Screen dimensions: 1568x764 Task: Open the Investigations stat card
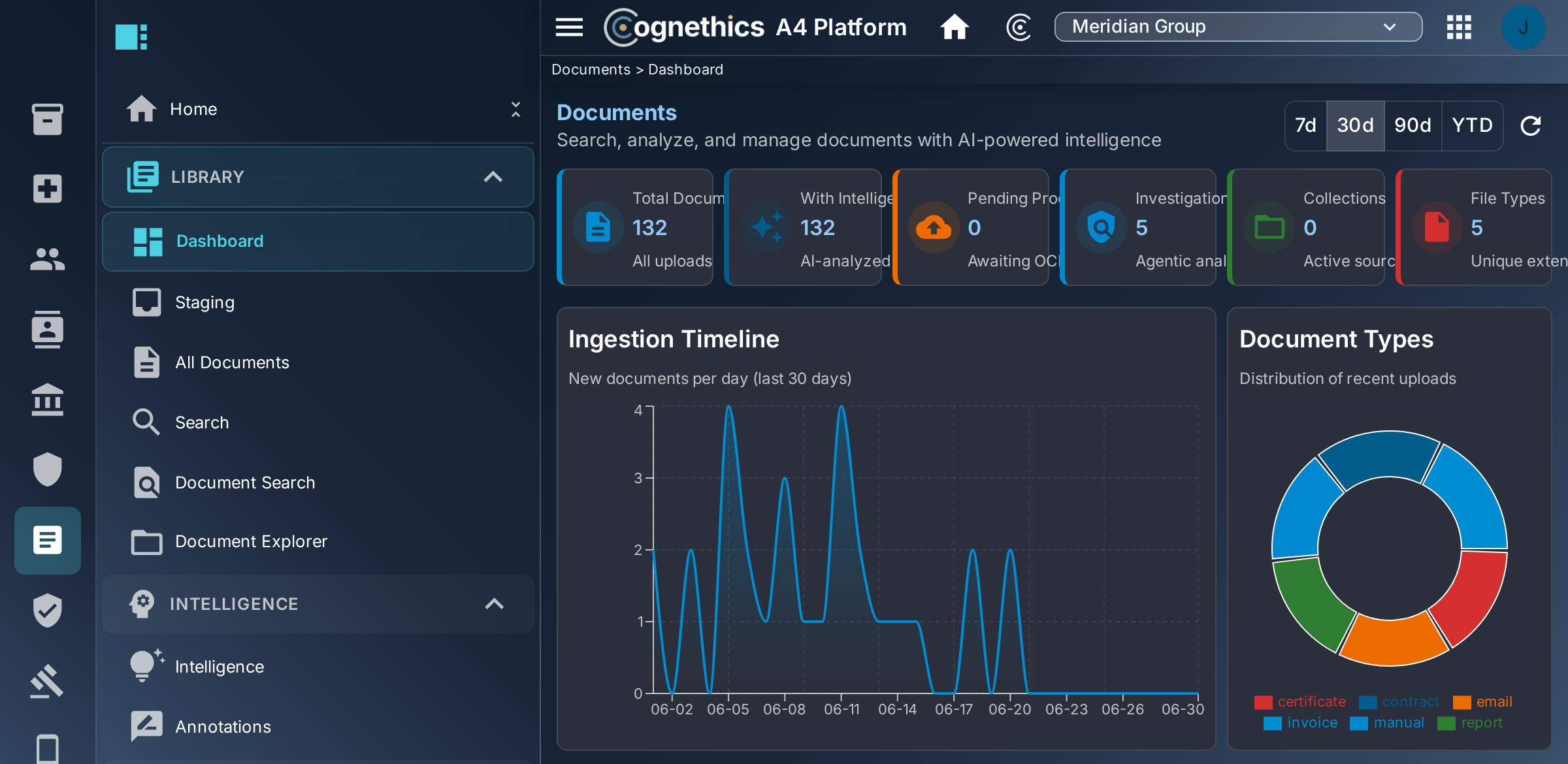coord(1137,227)
